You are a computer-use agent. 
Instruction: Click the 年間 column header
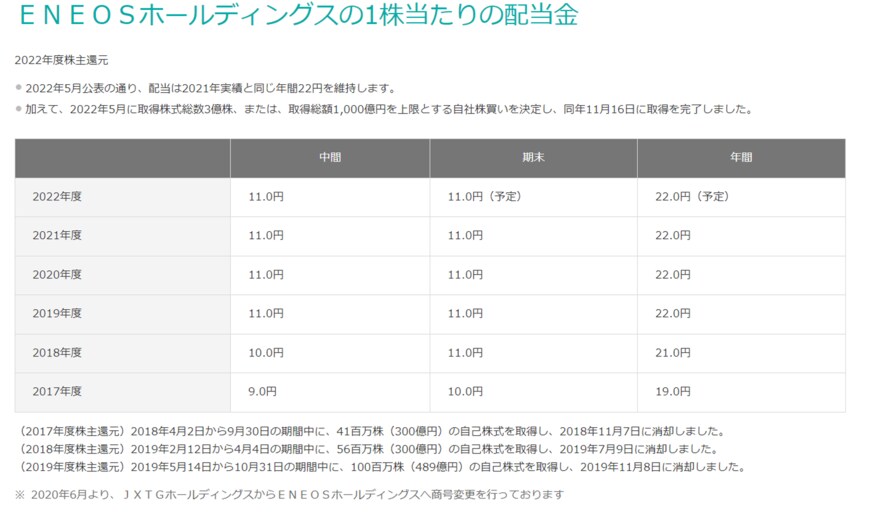tap(741, 158)
